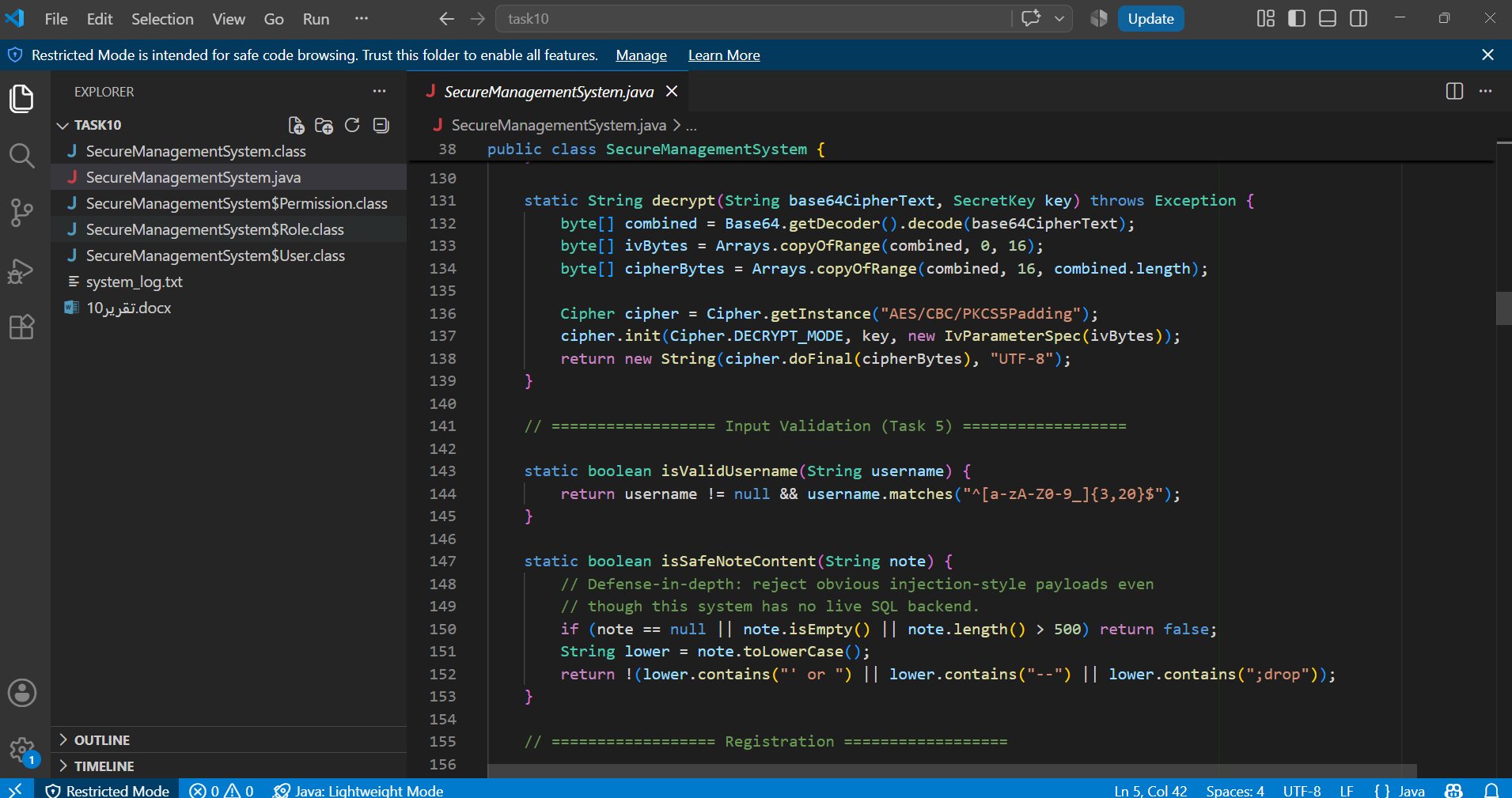Toggle the bottom panel visibility
Image resolution: width=1512 pixels, height=798 pixels.
pyautogui.click(x=1328, y=18)
